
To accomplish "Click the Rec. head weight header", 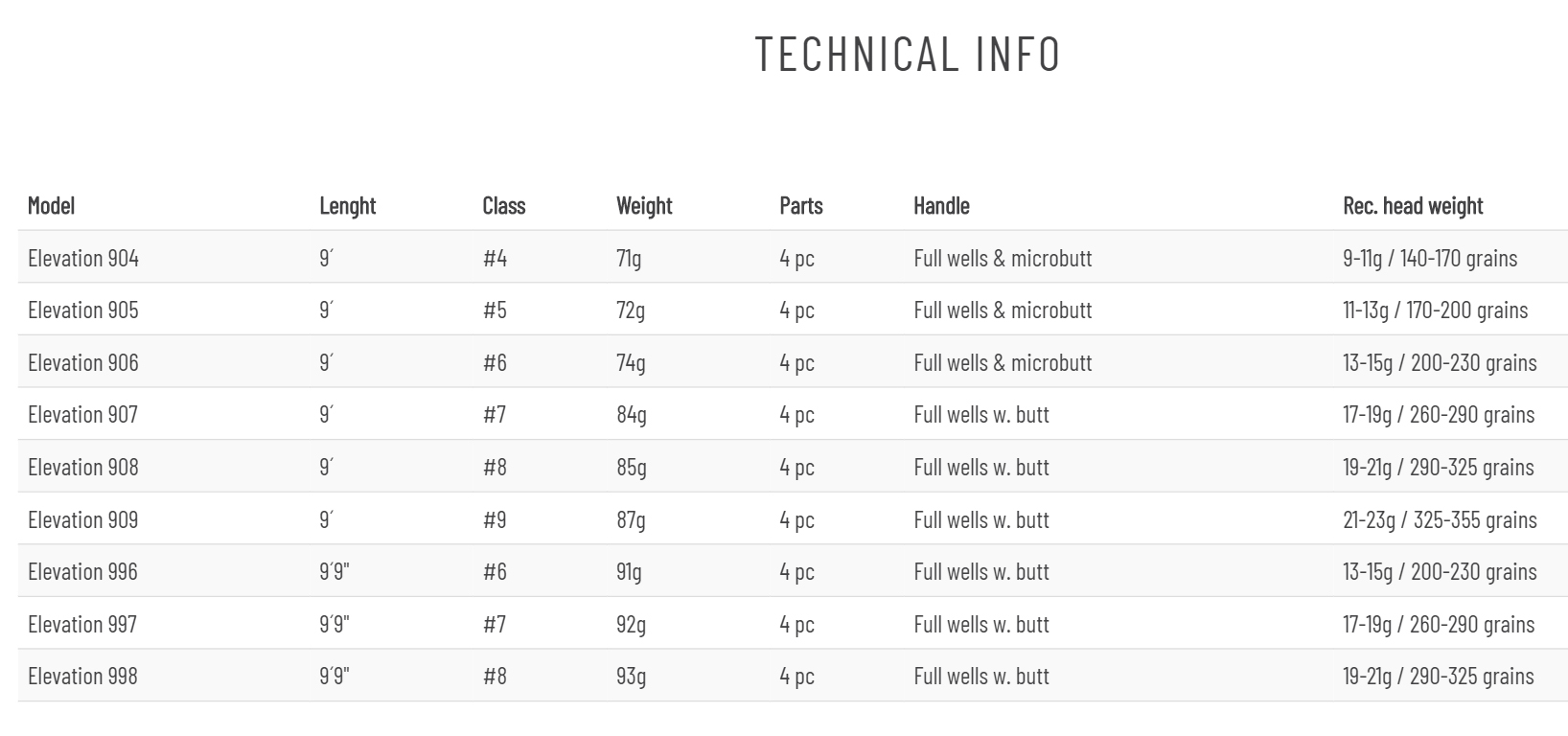I will (x=1412, y=205).
